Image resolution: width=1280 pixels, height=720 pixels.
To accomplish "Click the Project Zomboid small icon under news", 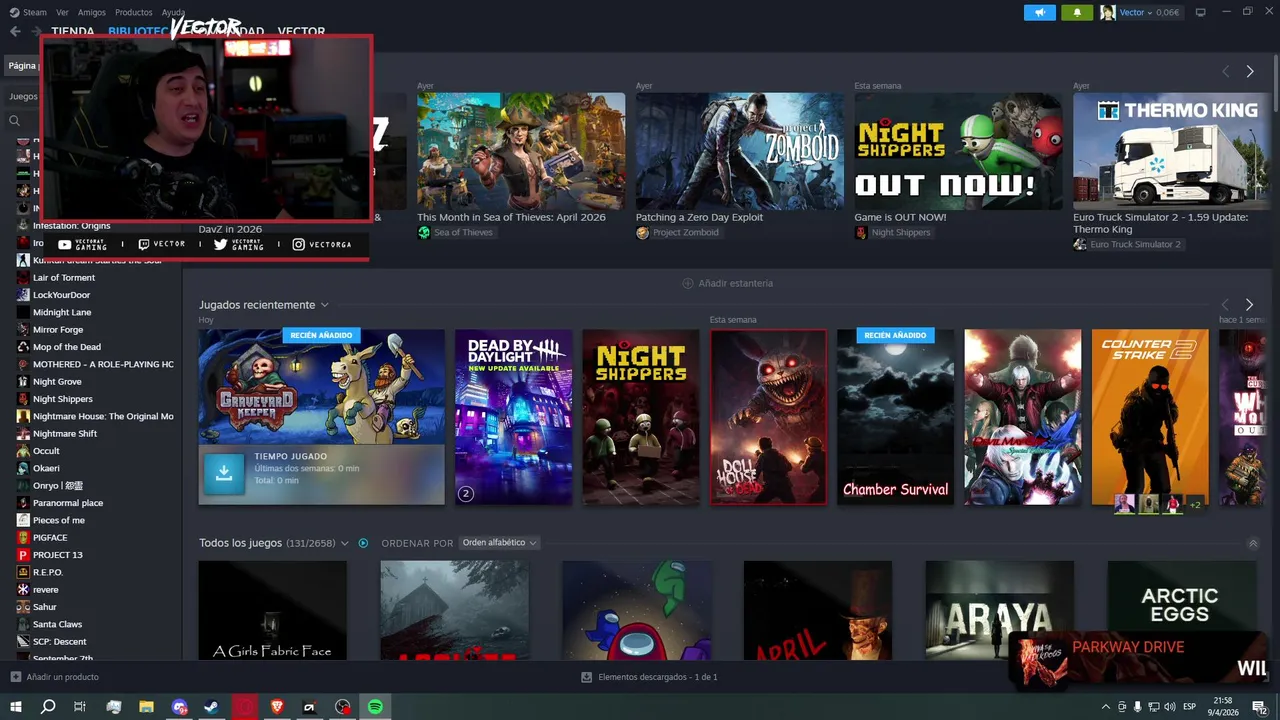I will coord(642,232).
